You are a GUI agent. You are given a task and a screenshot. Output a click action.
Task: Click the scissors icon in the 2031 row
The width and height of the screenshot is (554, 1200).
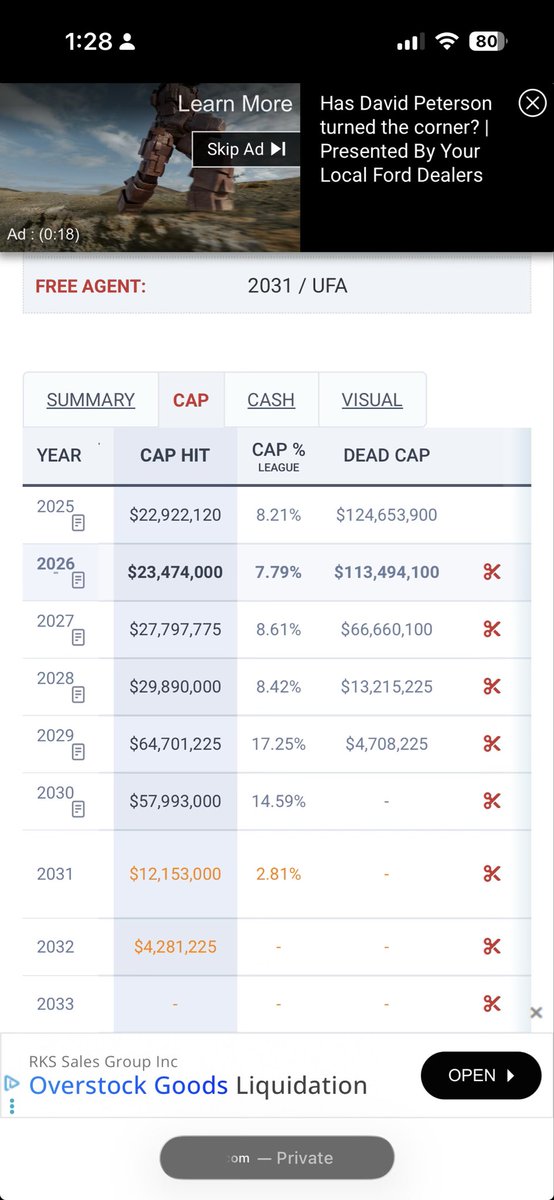(491, 874)
